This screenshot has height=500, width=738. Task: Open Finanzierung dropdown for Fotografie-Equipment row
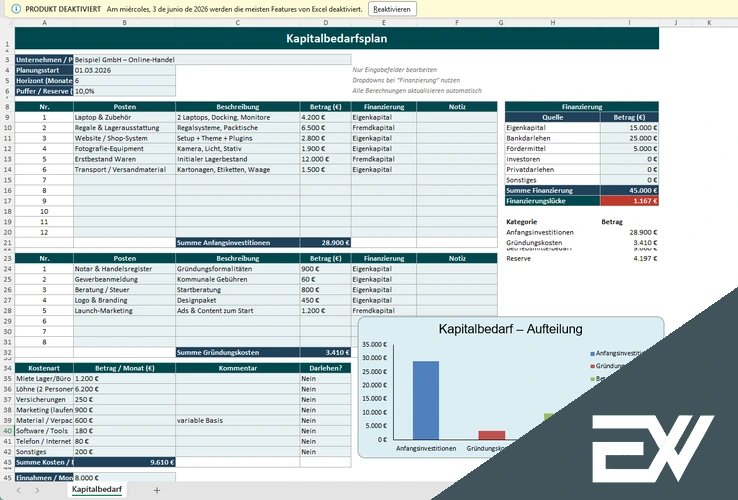[384, 149]
